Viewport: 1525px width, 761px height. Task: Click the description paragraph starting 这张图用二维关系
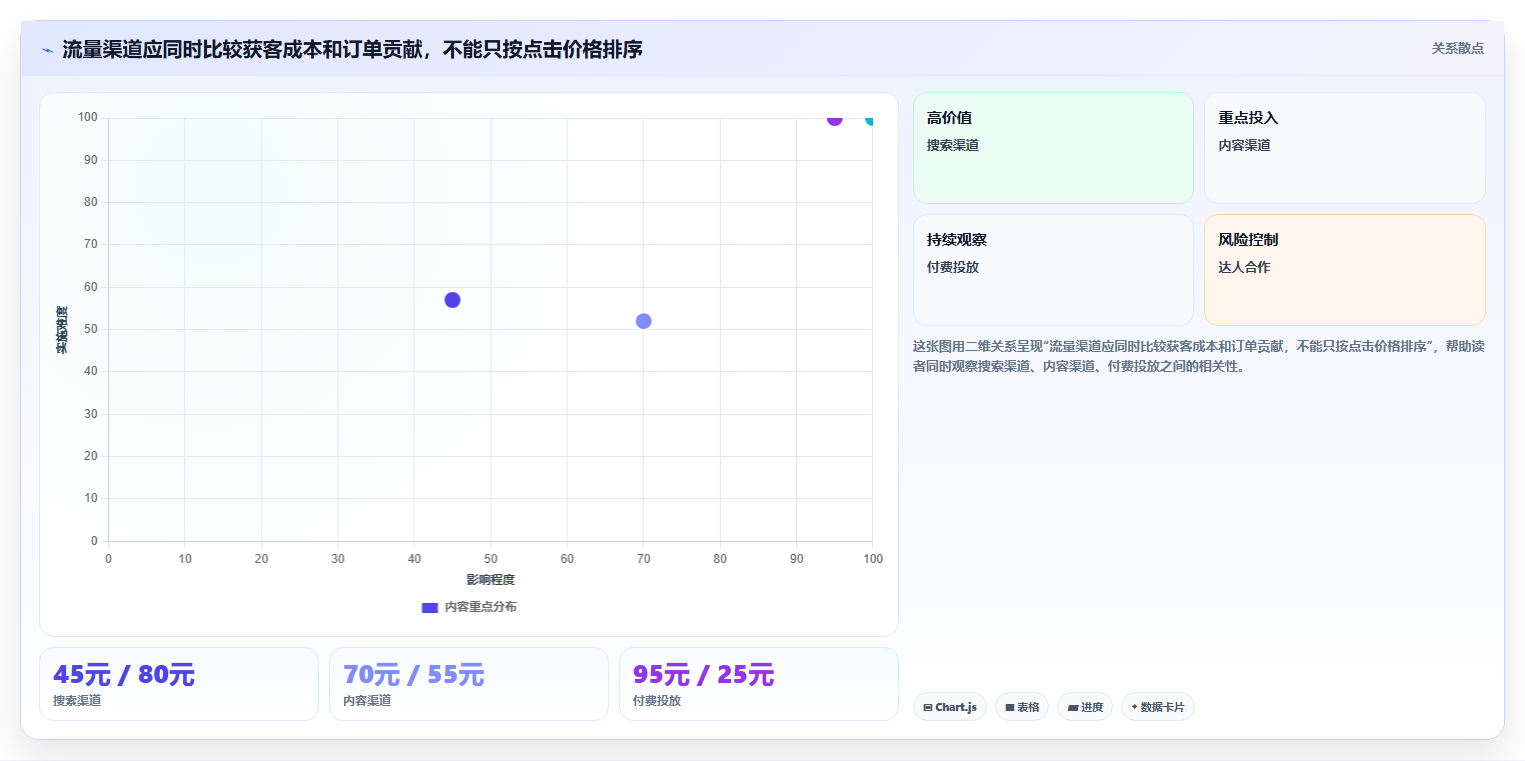click(1199, 356)
